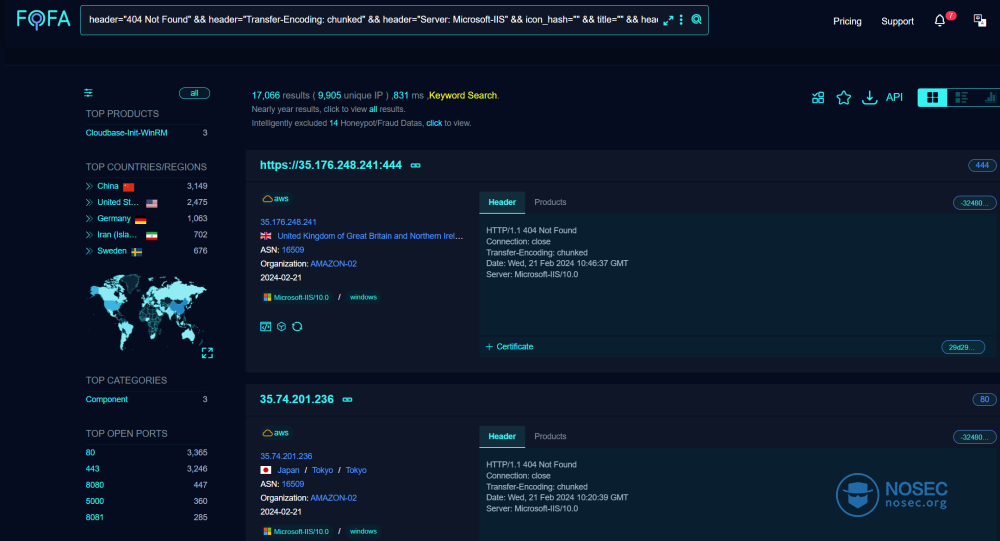
Task: Open Header tab of first result
Action: [502, 202]
